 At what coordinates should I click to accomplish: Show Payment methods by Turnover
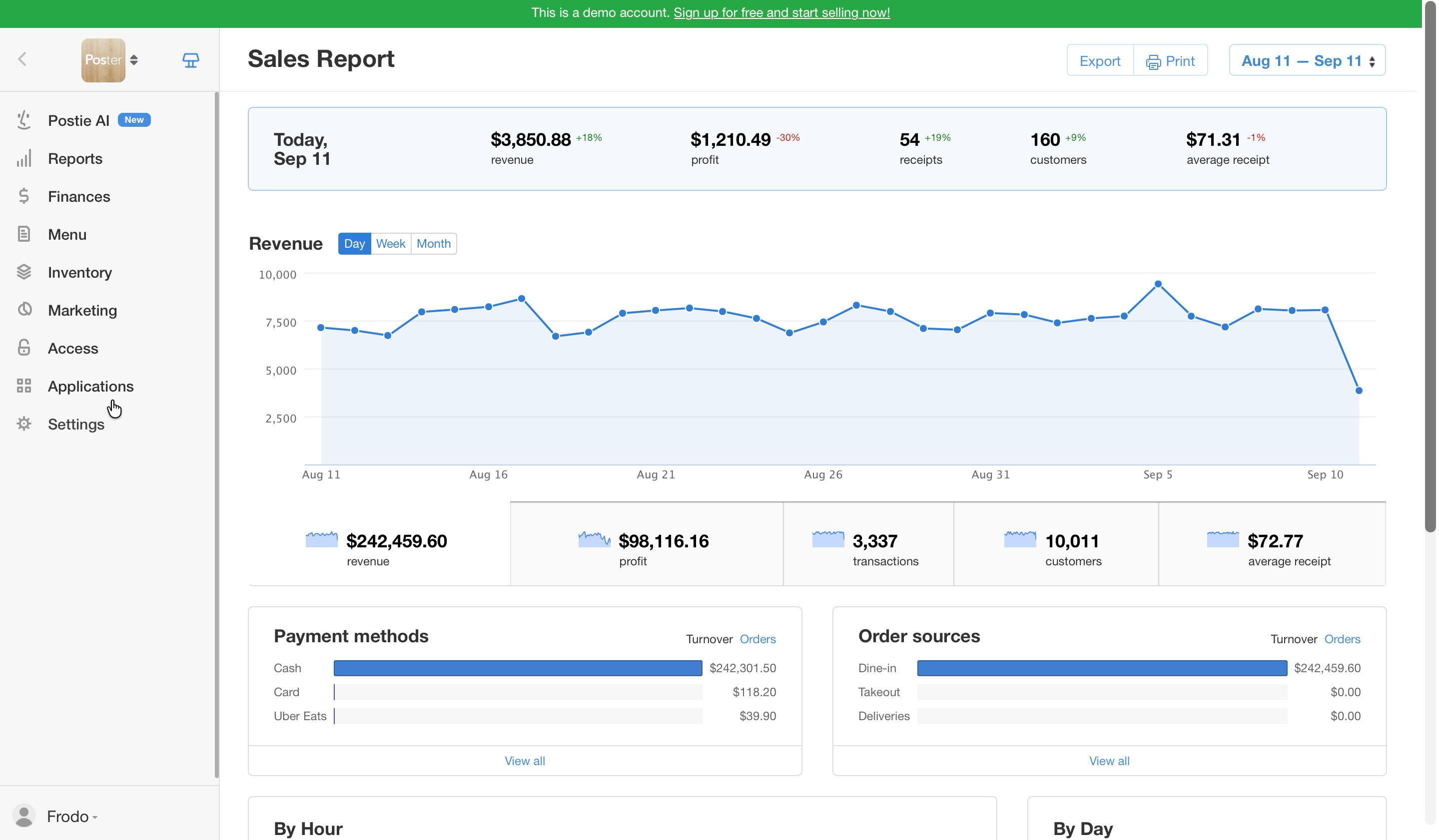(709, 639)
